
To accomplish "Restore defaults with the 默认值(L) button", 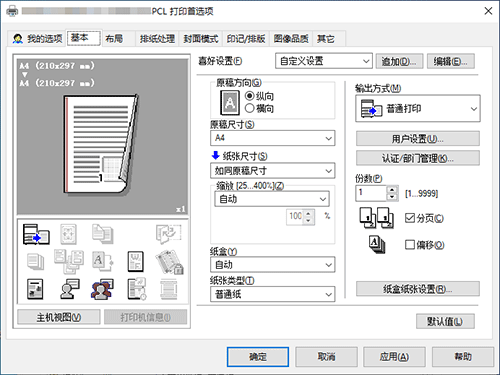I will (445, 321).
